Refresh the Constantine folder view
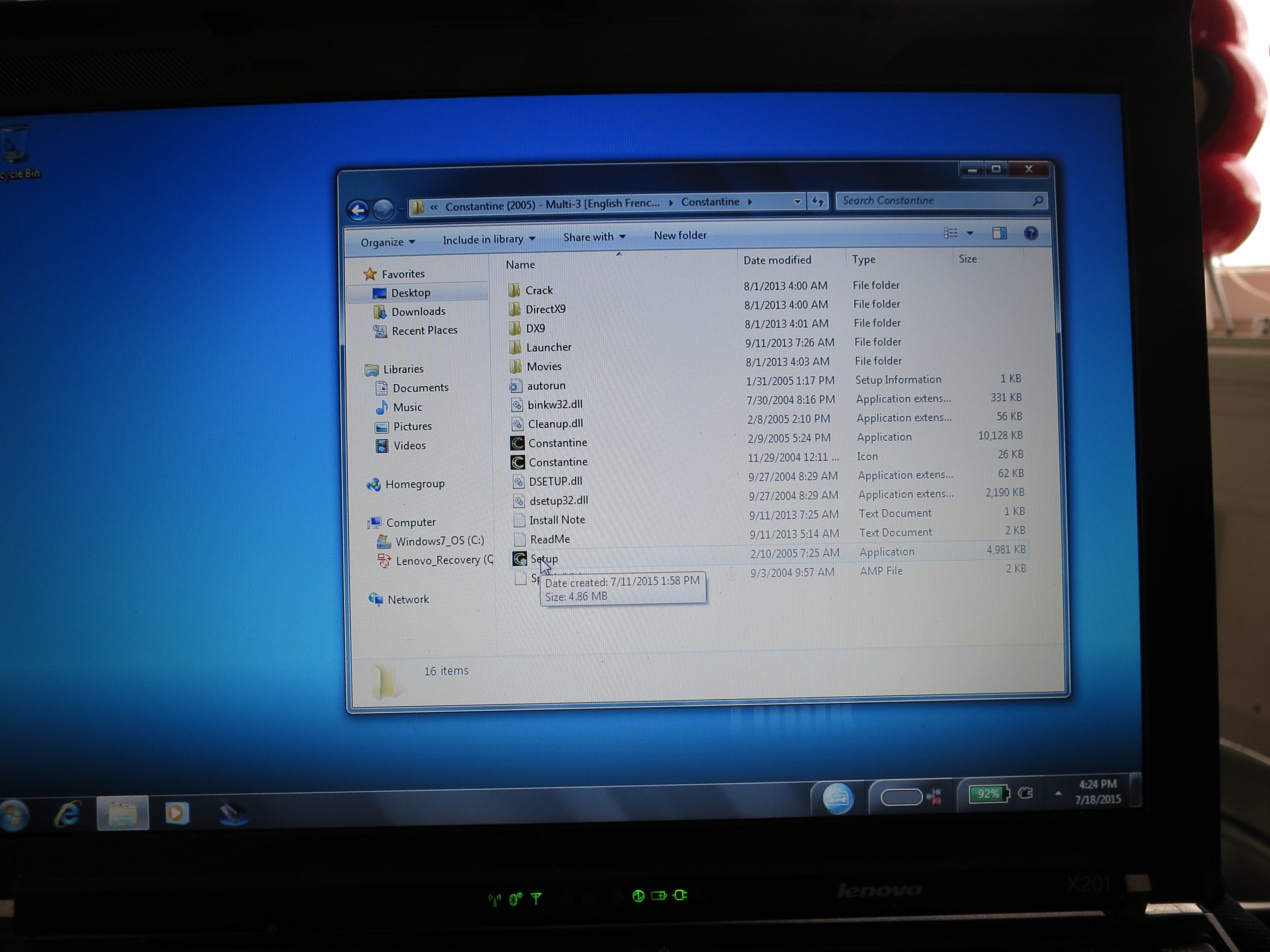 [x=818, y=201]
